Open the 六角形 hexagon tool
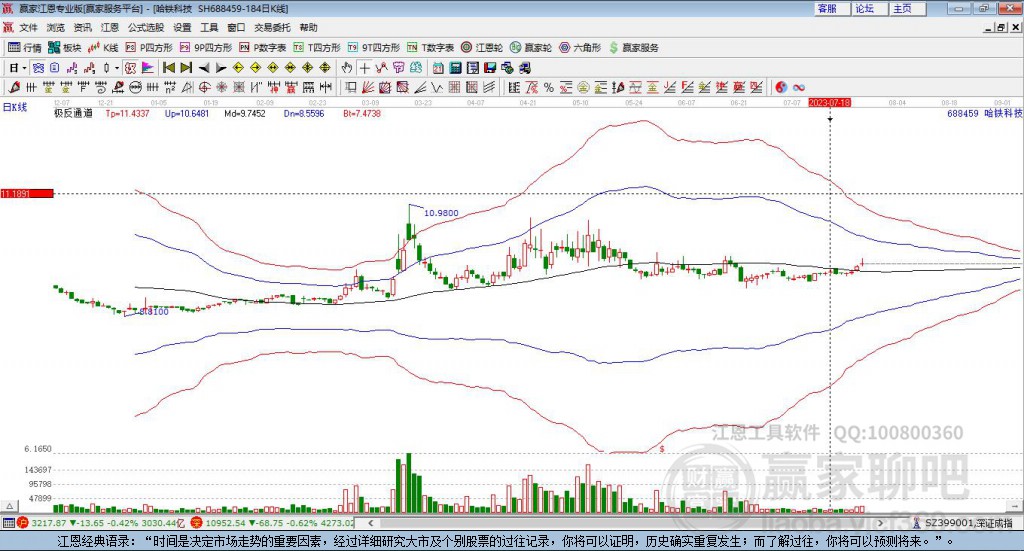The image size is (1024, 551). pos(580,48)
